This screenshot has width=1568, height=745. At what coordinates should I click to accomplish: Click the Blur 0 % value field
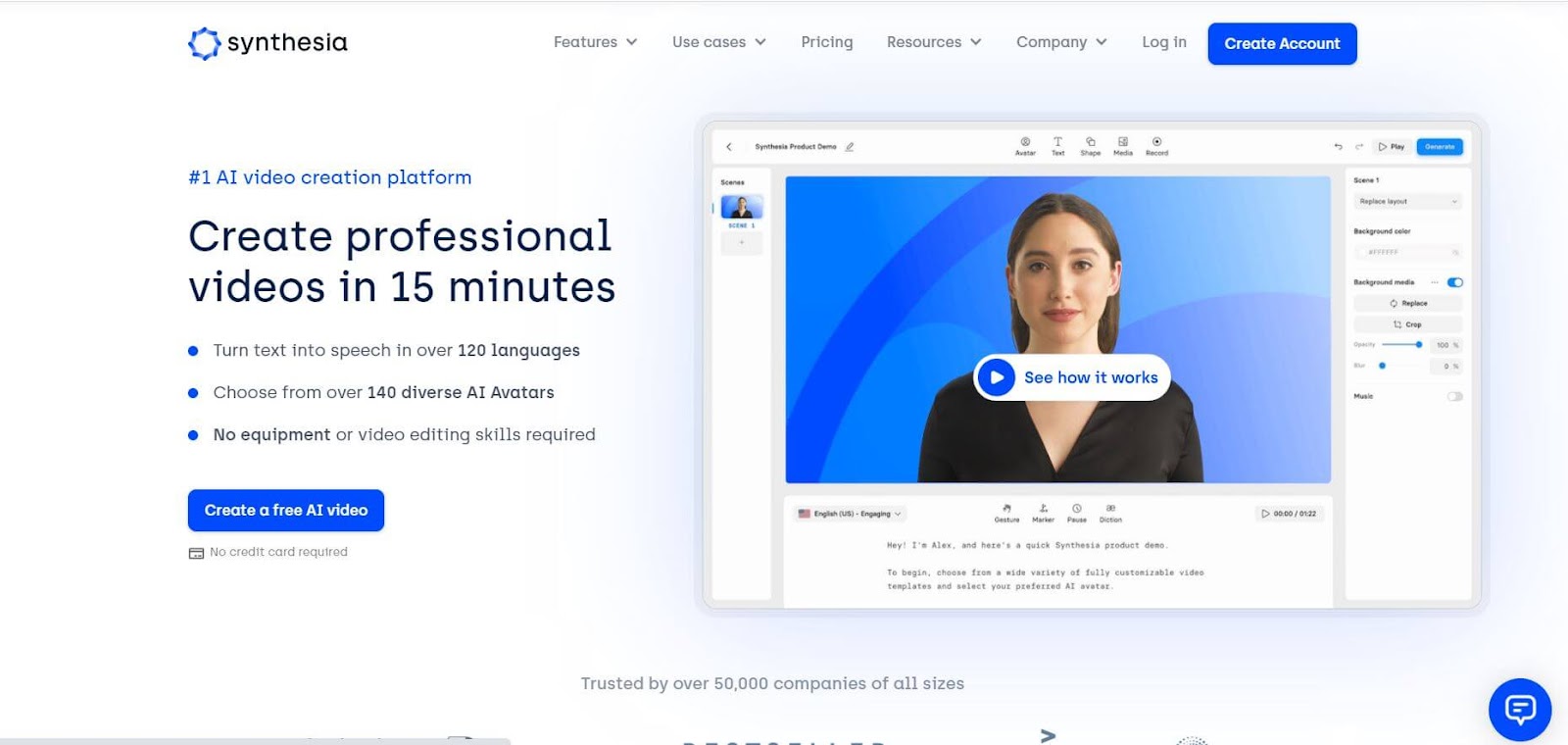[x=1446, y=366]
